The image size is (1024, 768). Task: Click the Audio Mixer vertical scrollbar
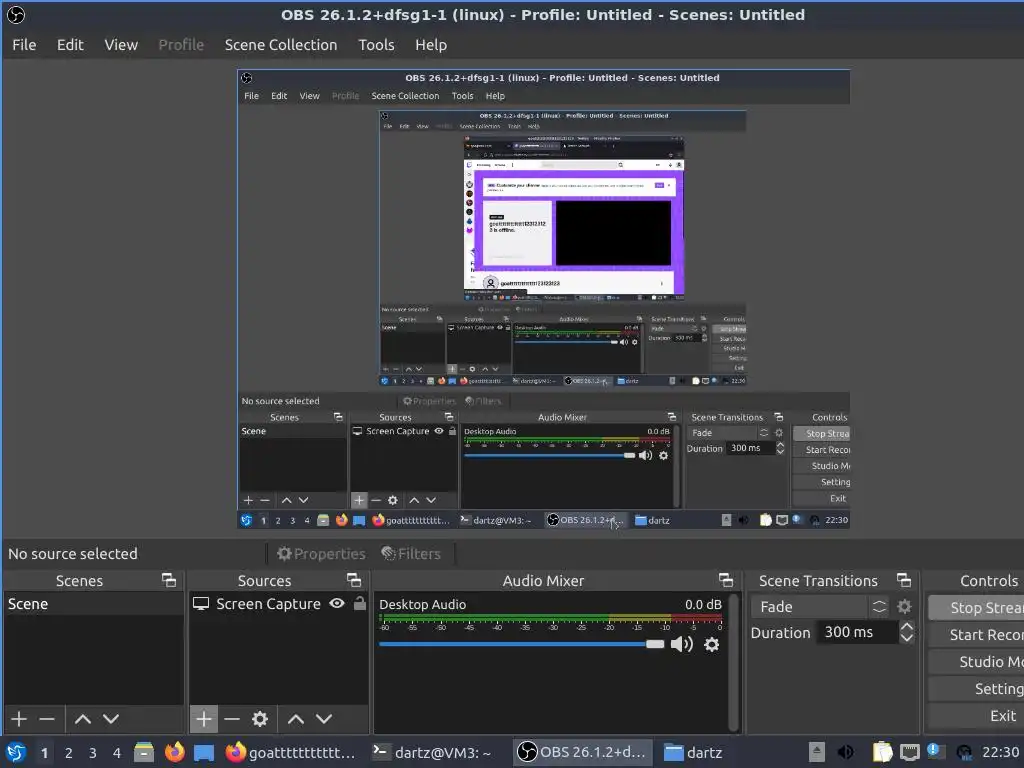tap(734, 662)
